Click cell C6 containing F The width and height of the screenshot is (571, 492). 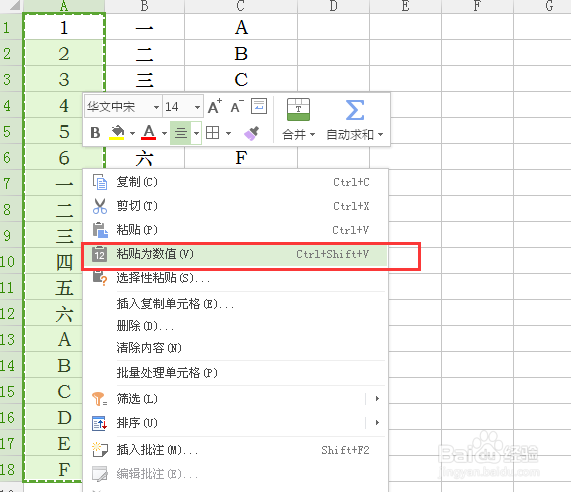coord(241,157)
